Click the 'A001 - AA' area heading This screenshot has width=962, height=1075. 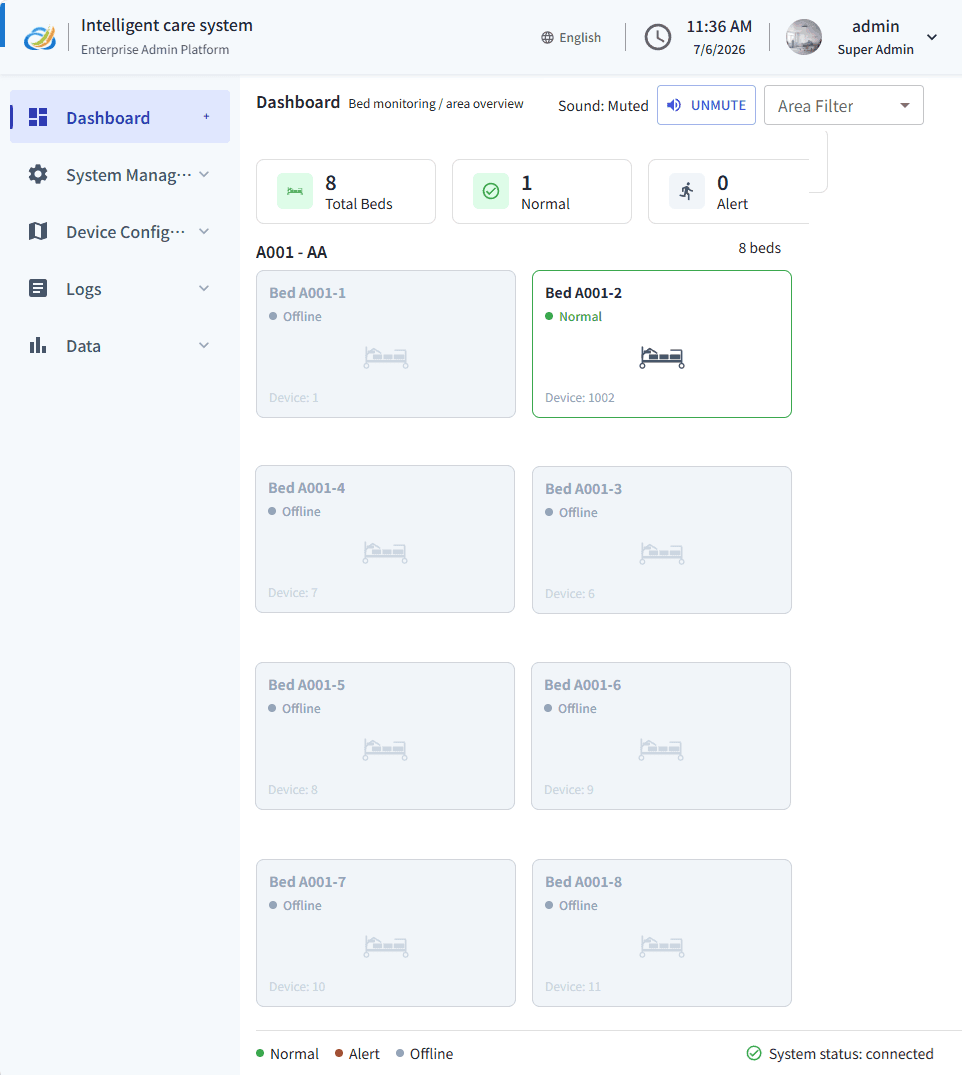click(x=291, y=252)
